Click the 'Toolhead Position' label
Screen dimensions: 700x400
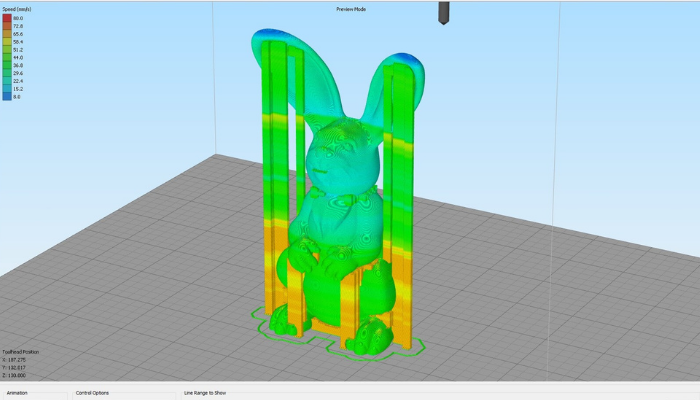coord(21,352)
